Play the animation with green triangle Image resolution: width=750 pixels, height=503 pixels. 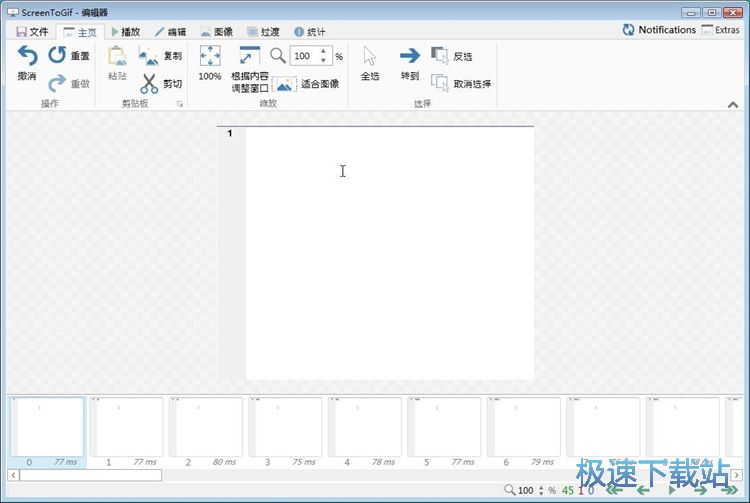tap(672, 490)
